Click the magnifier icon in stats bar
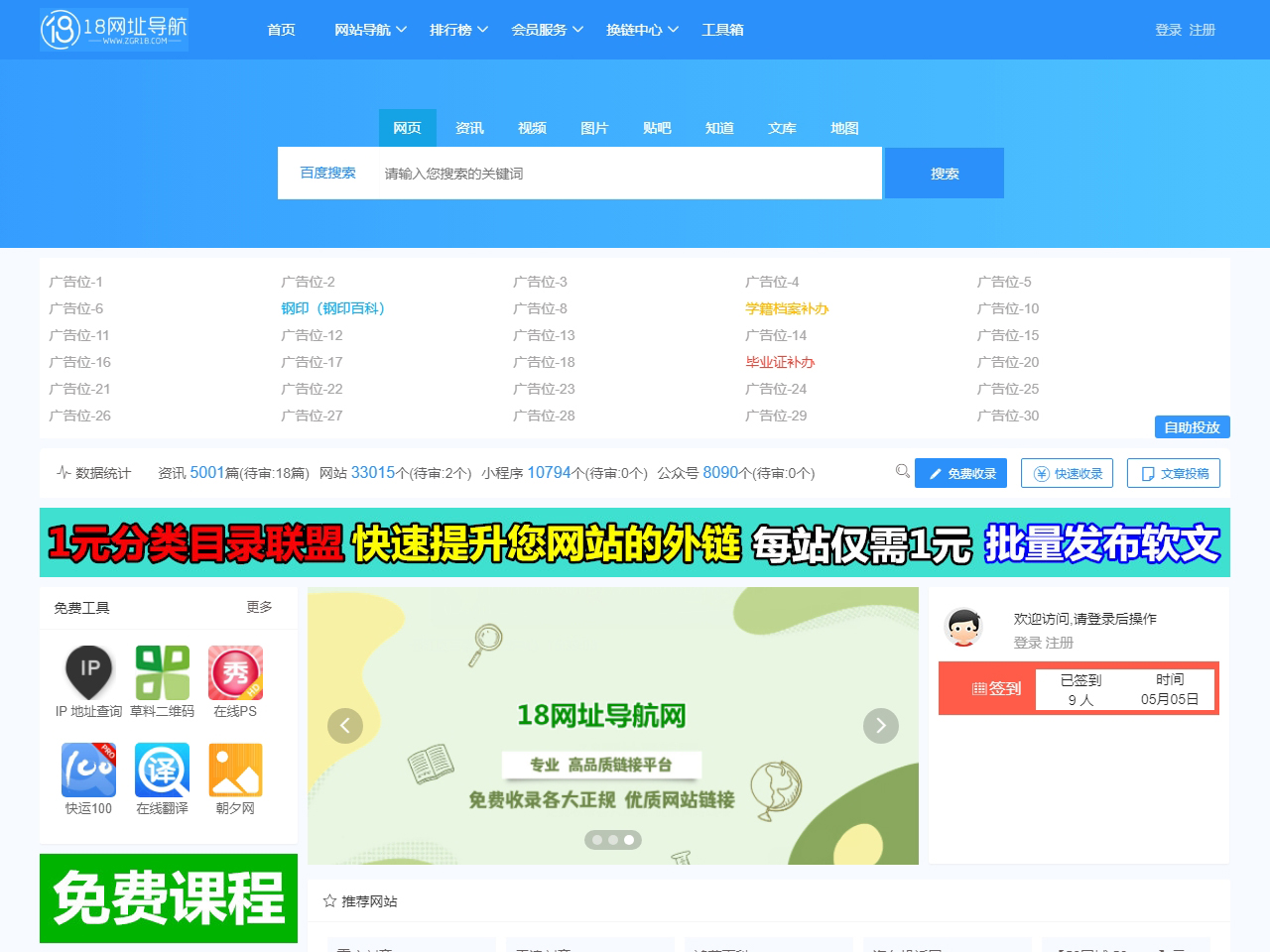1270x952 pixels. pyautogui.click(x=902, y=471)
